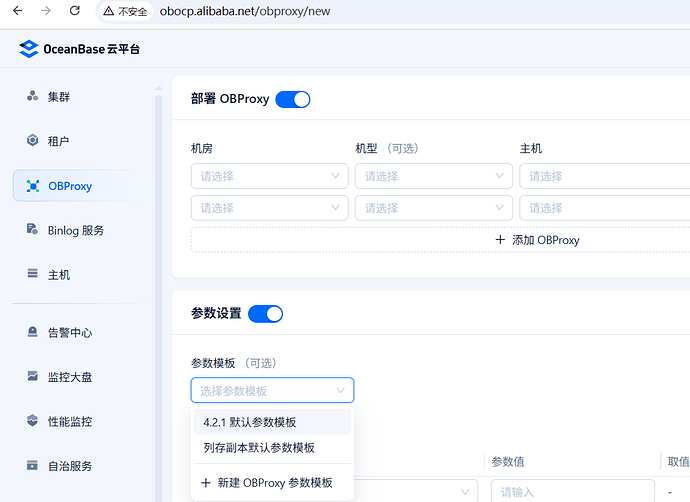This screenshot has height=502, width=690.
Task: Open the parameter name dropdown chevron below template list
Action: pos(465,492)
